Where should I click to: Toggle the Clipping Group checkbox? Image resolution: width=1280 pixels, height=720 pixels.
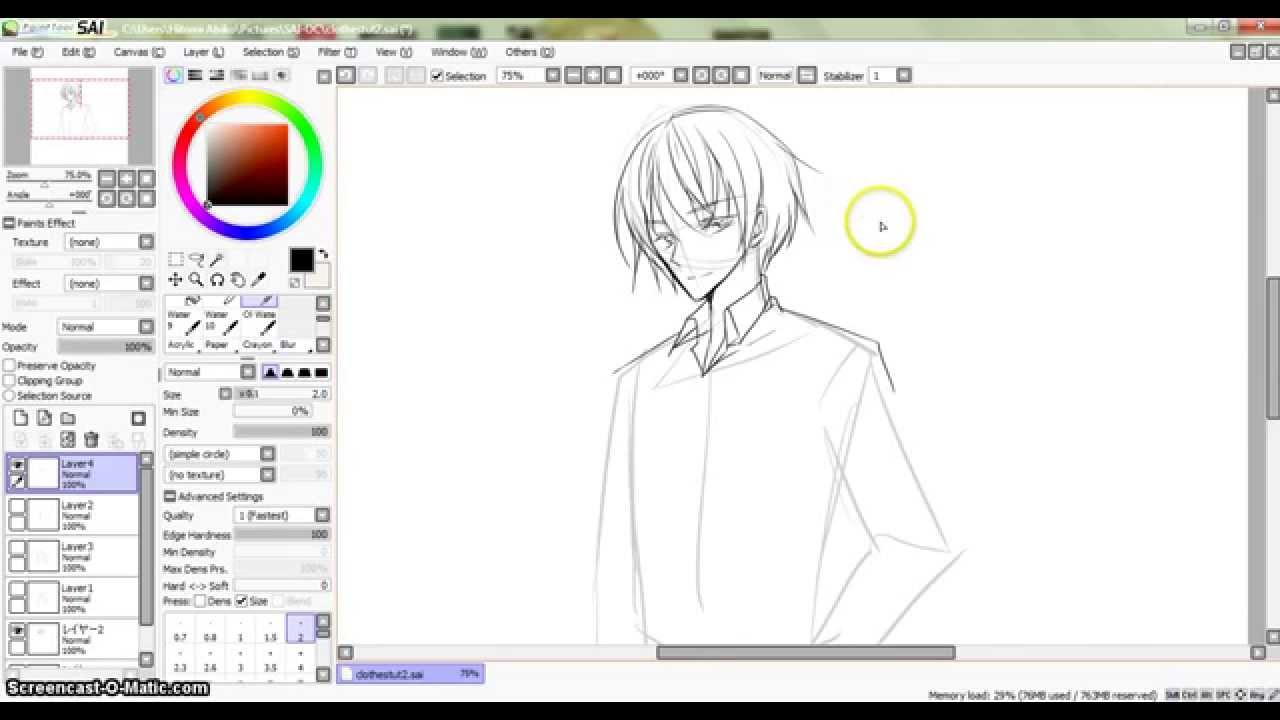point(8,381)
